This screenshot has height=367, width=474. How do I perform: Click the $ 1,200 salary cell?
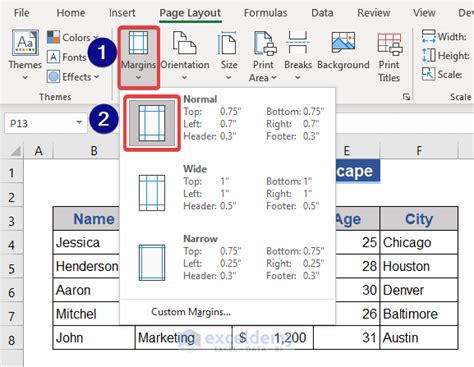[x=273, y=338]
